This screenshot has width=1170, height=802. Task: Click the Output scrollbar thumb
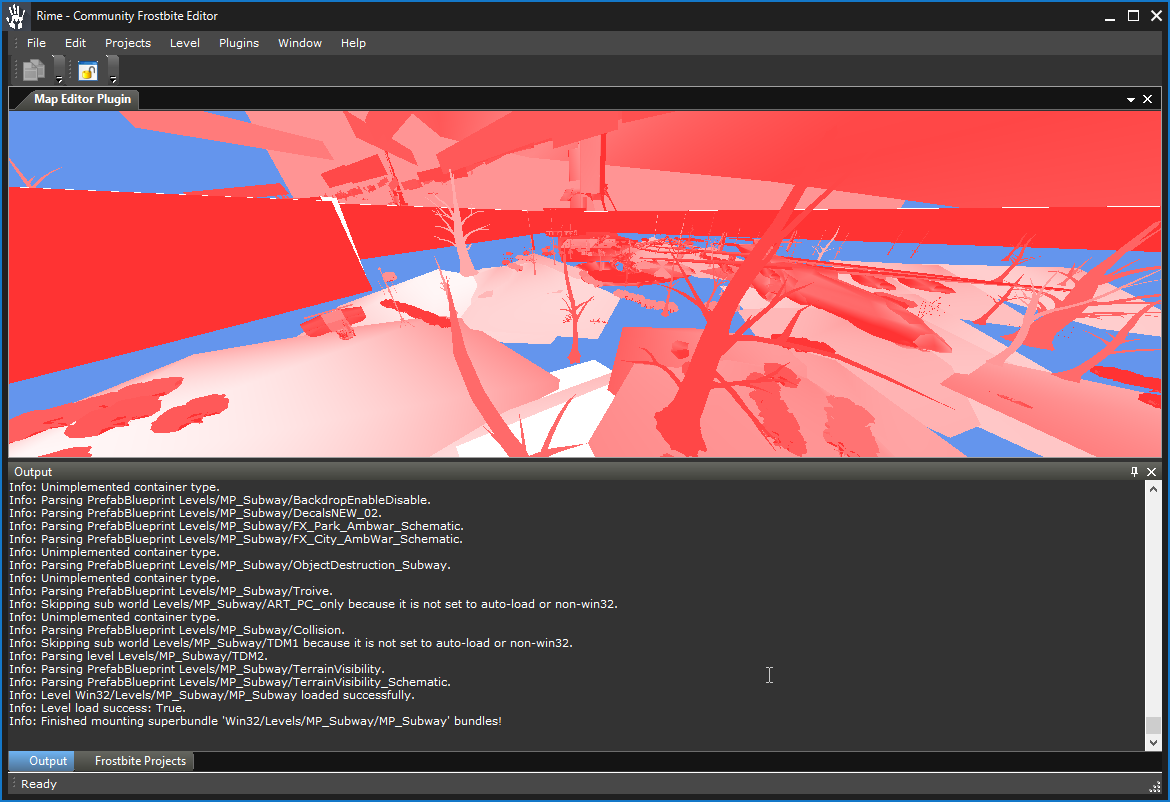click(1154, 724)
